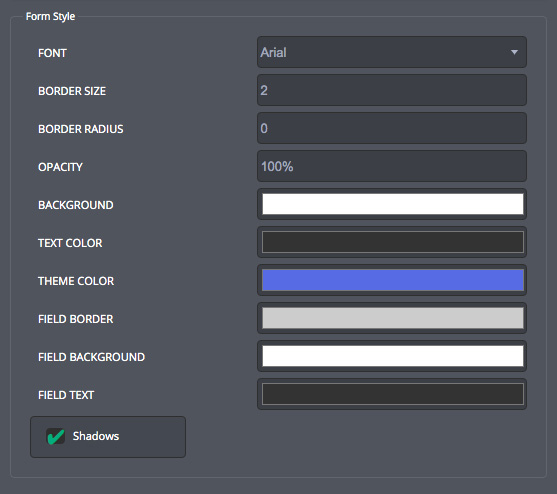Click the Font dropdown arrow
The width and height of the screenshot is (557, 494).
pos(514,52)
